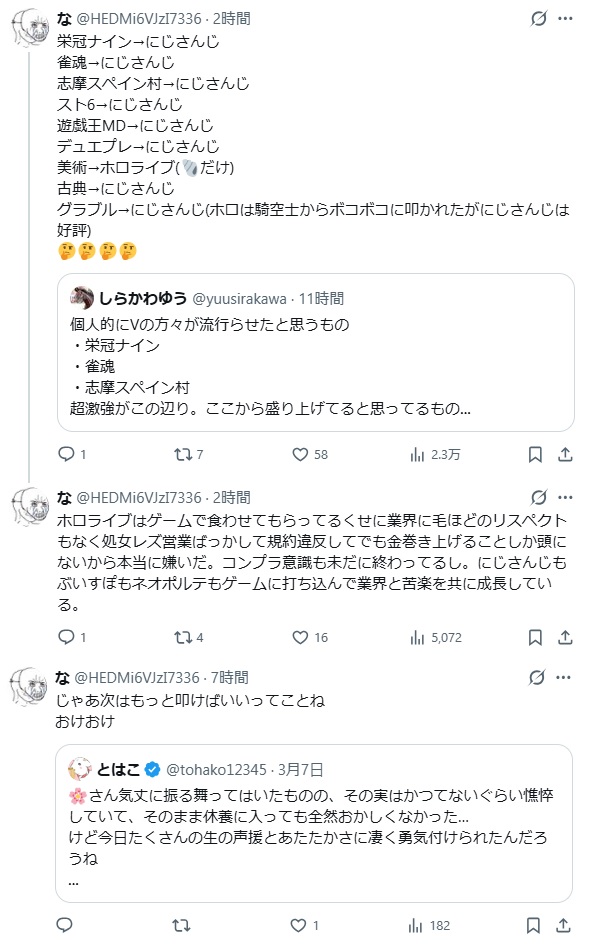
Task: Retweet the tweet with 4 reposts
Action: (183, 637)
